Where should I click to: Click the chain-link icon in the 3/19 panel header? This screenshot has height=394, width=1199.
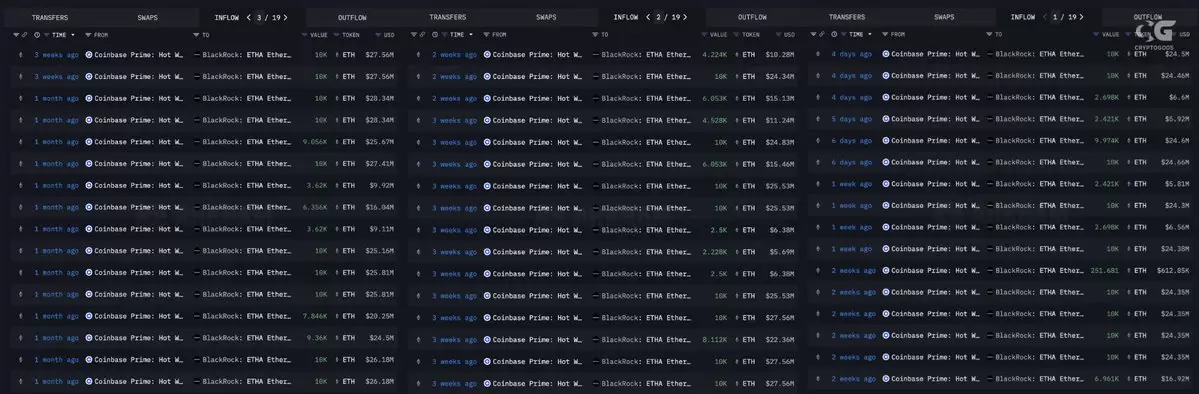click(24, 35)
